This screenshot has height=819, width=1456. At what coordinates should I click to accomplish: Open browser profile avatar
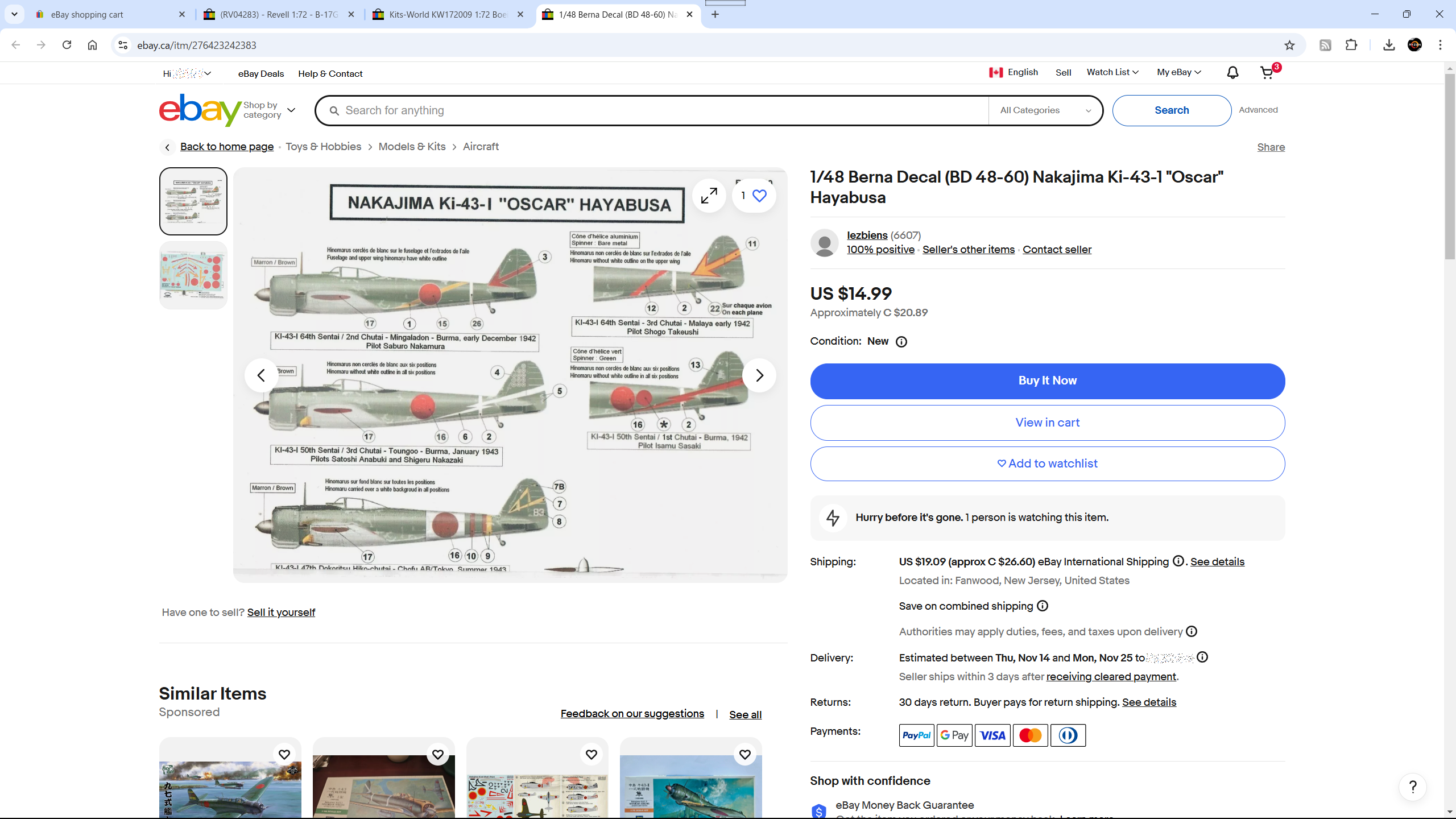point(1414,45)
